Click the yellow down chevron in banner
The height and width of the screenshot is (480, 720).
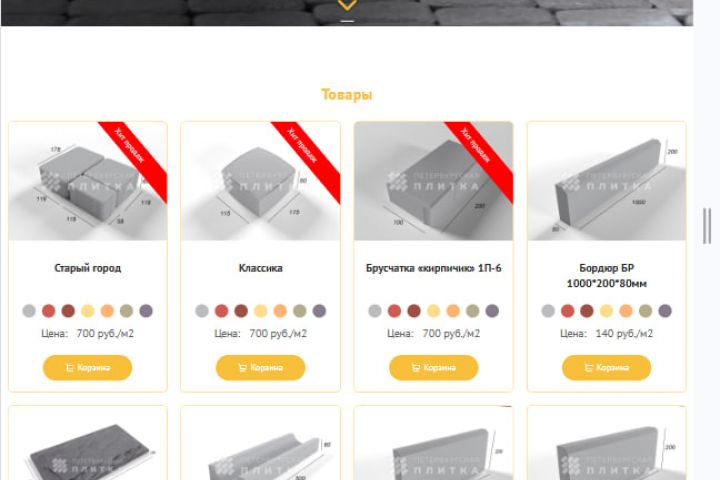[x=347, y=5]
